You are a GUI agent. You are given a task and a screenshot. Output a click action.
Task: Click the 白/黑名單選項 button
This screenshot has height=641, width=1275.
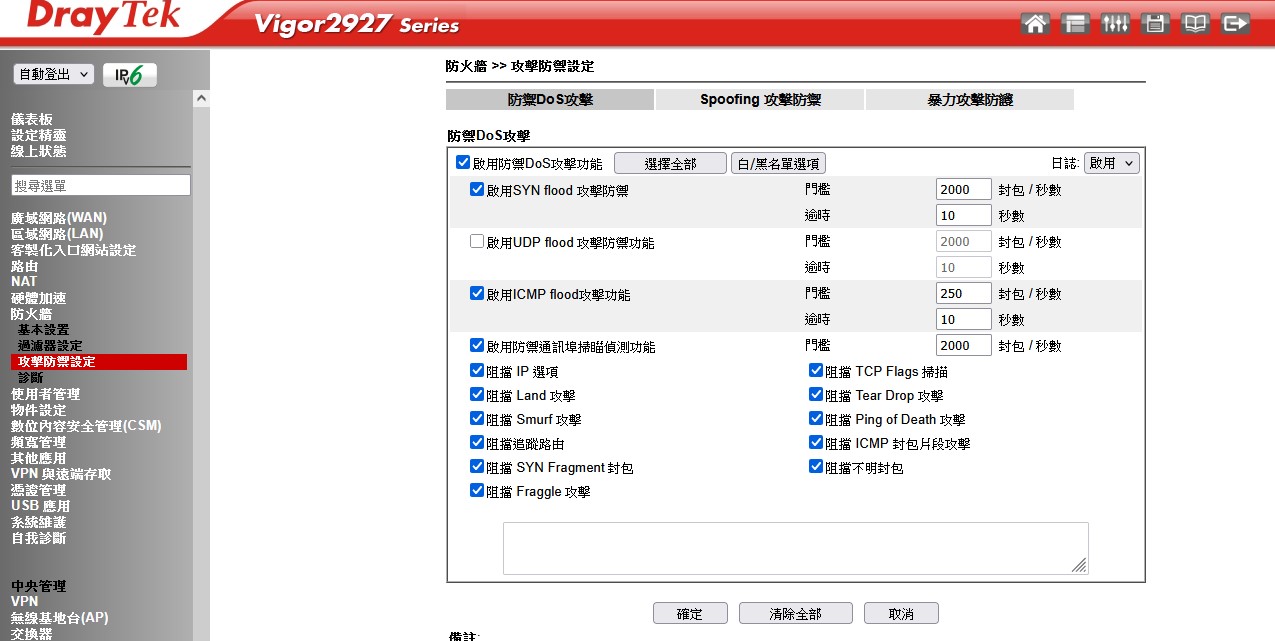click(x=779, y=164)
